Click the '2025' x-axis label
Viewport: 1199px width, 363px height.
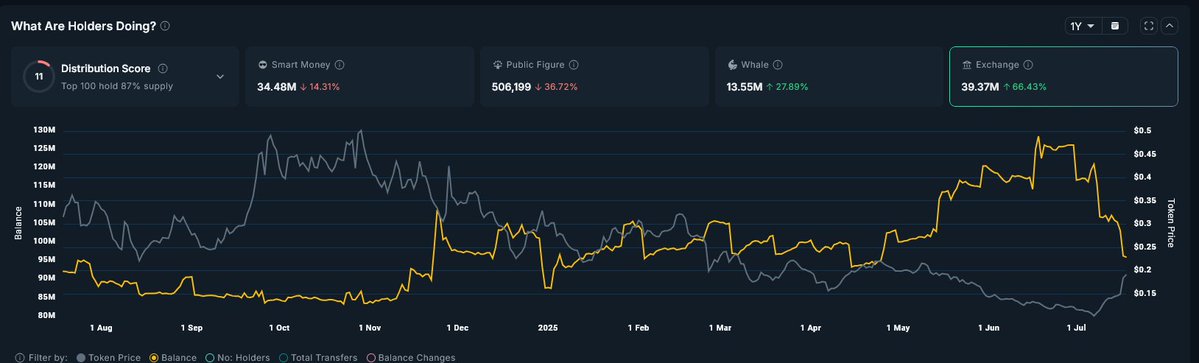tap(548, 327)
